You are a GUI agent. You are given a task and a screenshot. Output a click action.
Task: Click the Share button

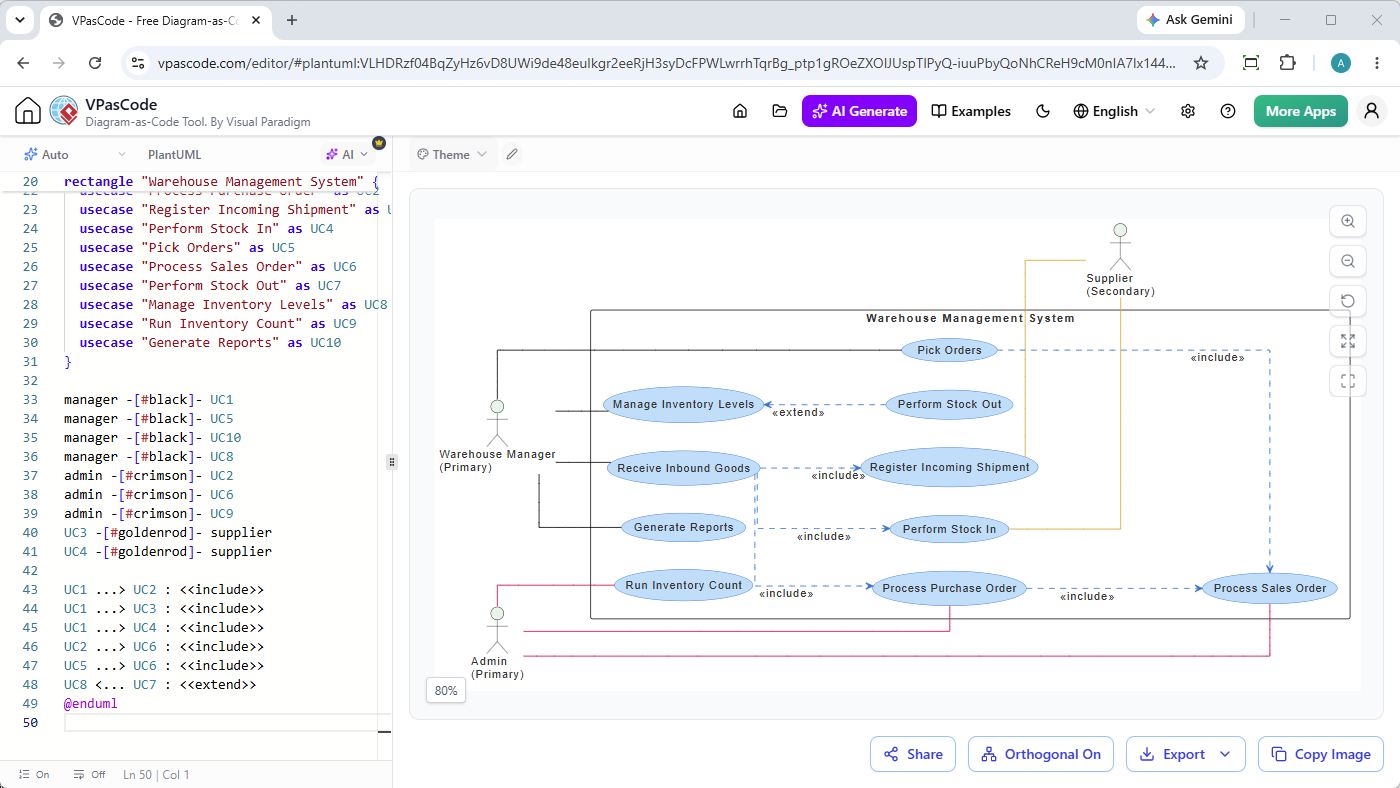click(913, 754)
